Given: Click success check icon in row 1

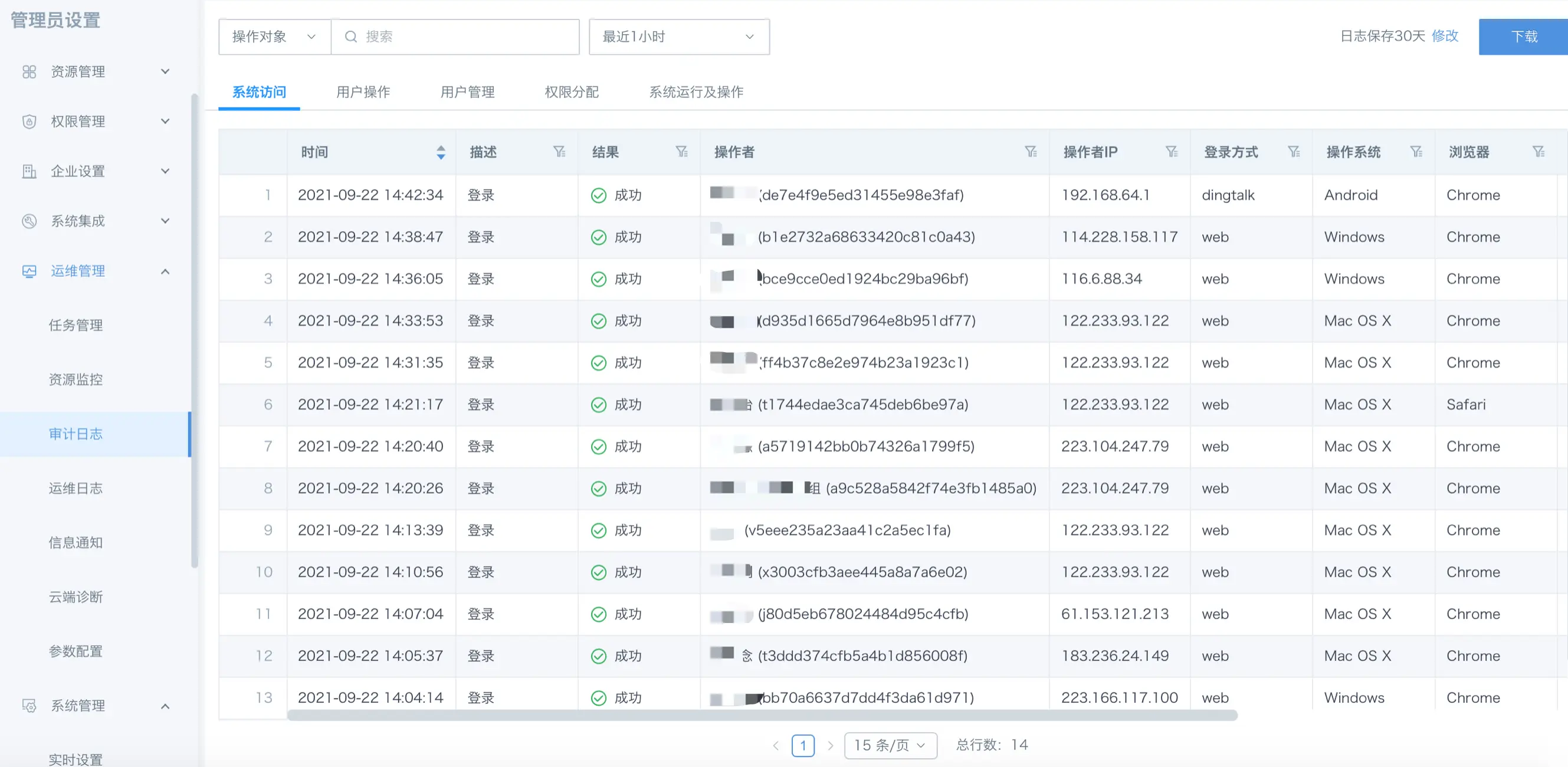Looking at the screenshot, I should [599, 195].
